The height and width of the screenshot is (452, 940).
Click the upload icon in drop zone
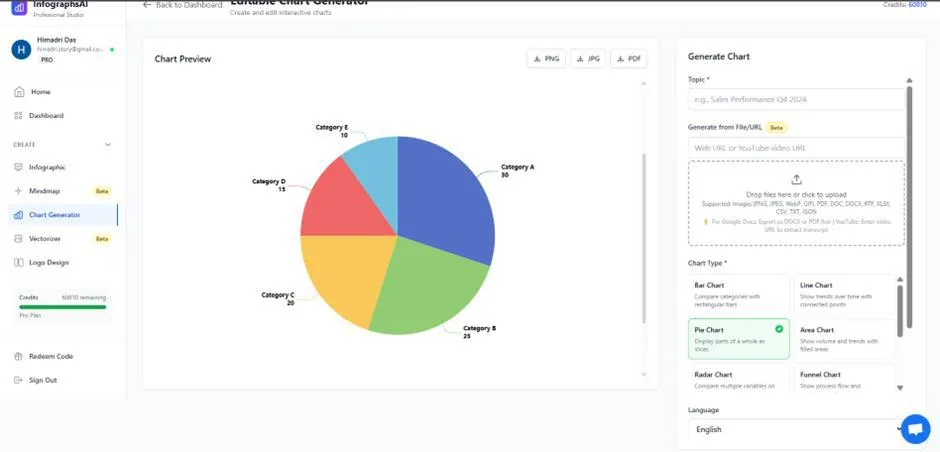796,180
